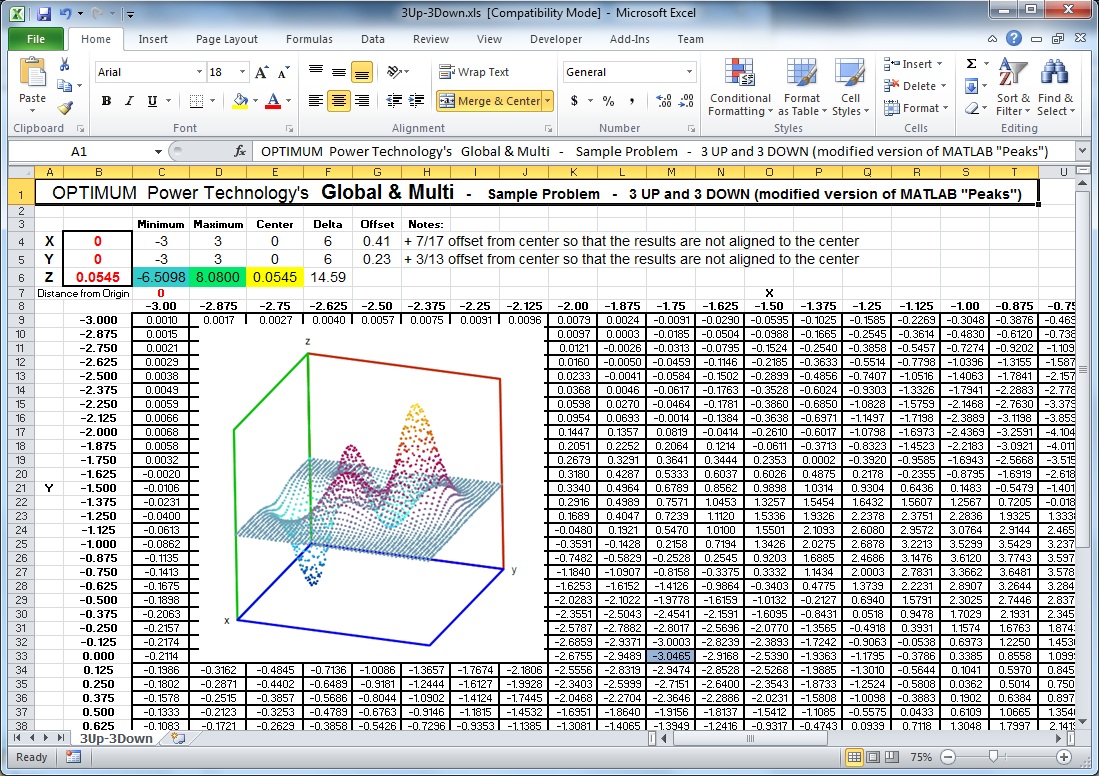Toggle Bold formatting
The height and width of the screenshot is (776, 1099).
click(107, 101)
